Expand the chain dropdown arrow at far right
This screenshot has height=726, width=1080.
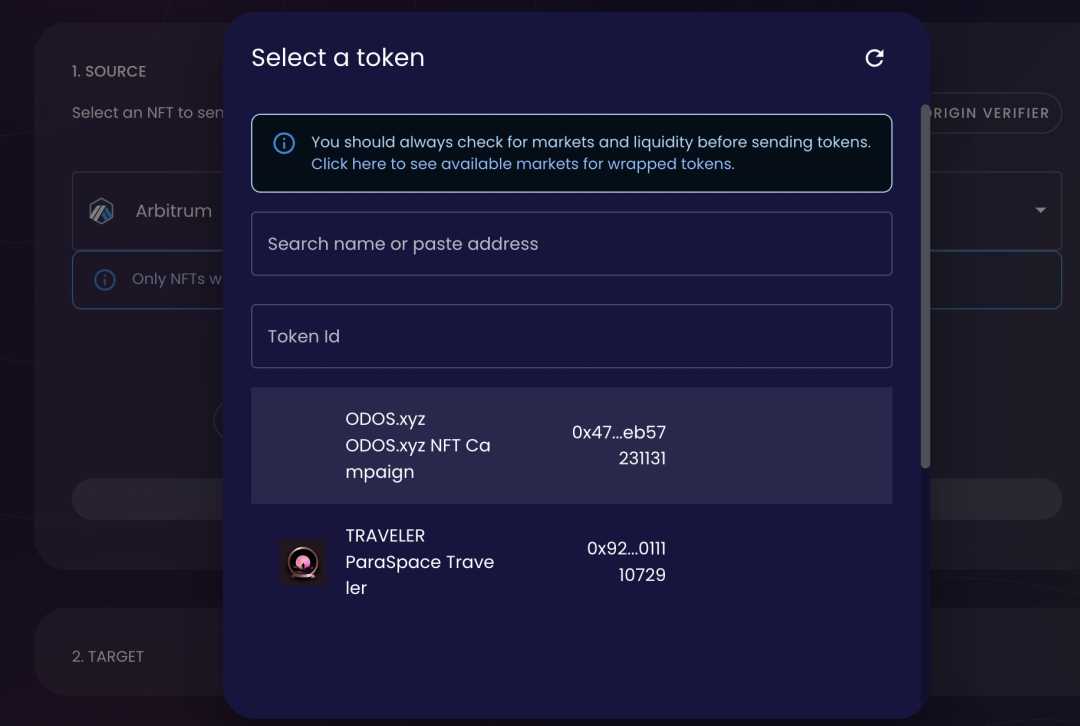click(x=1040, y=210)
